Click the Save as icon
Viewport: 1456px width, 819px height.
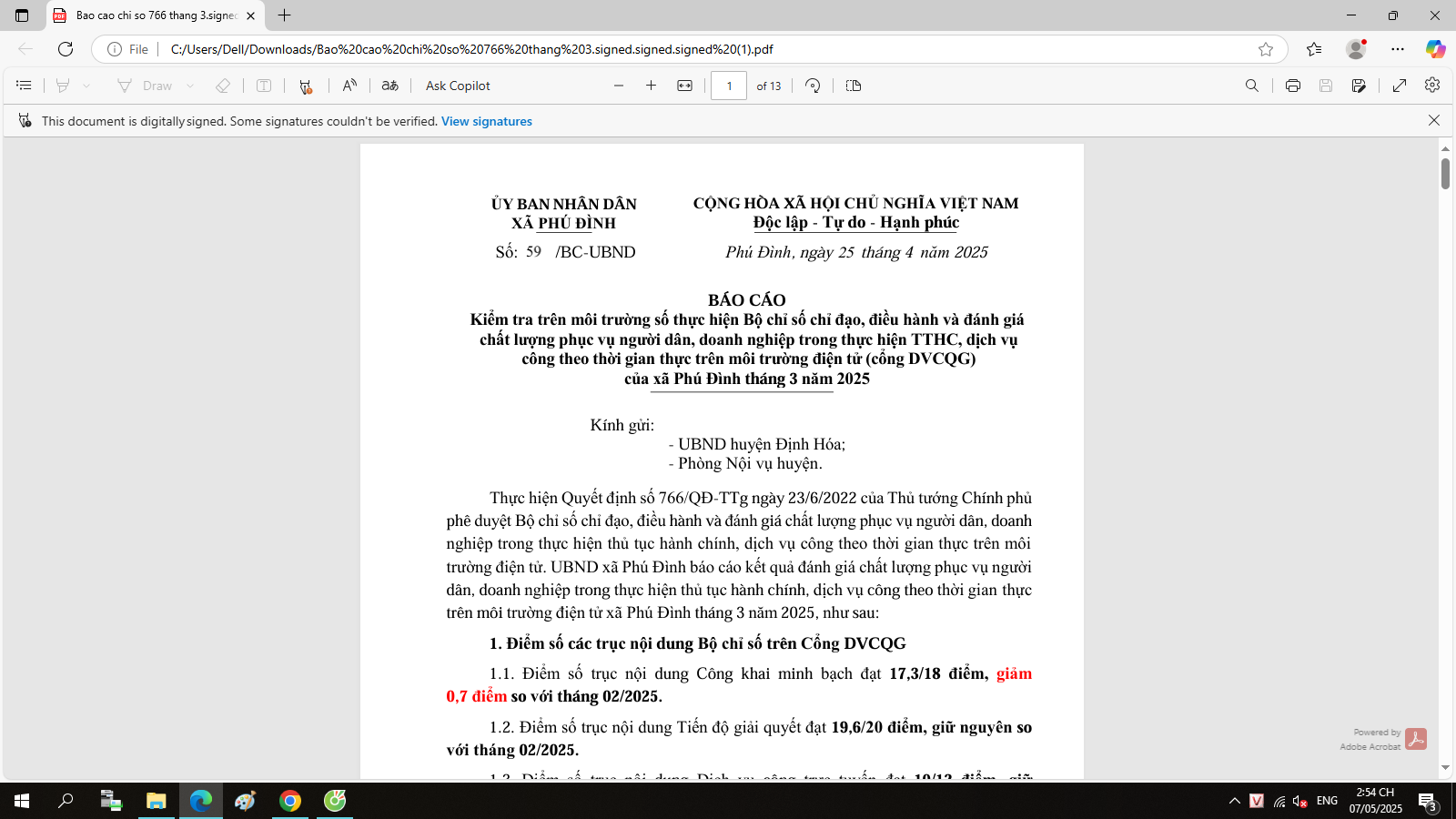1359,86
